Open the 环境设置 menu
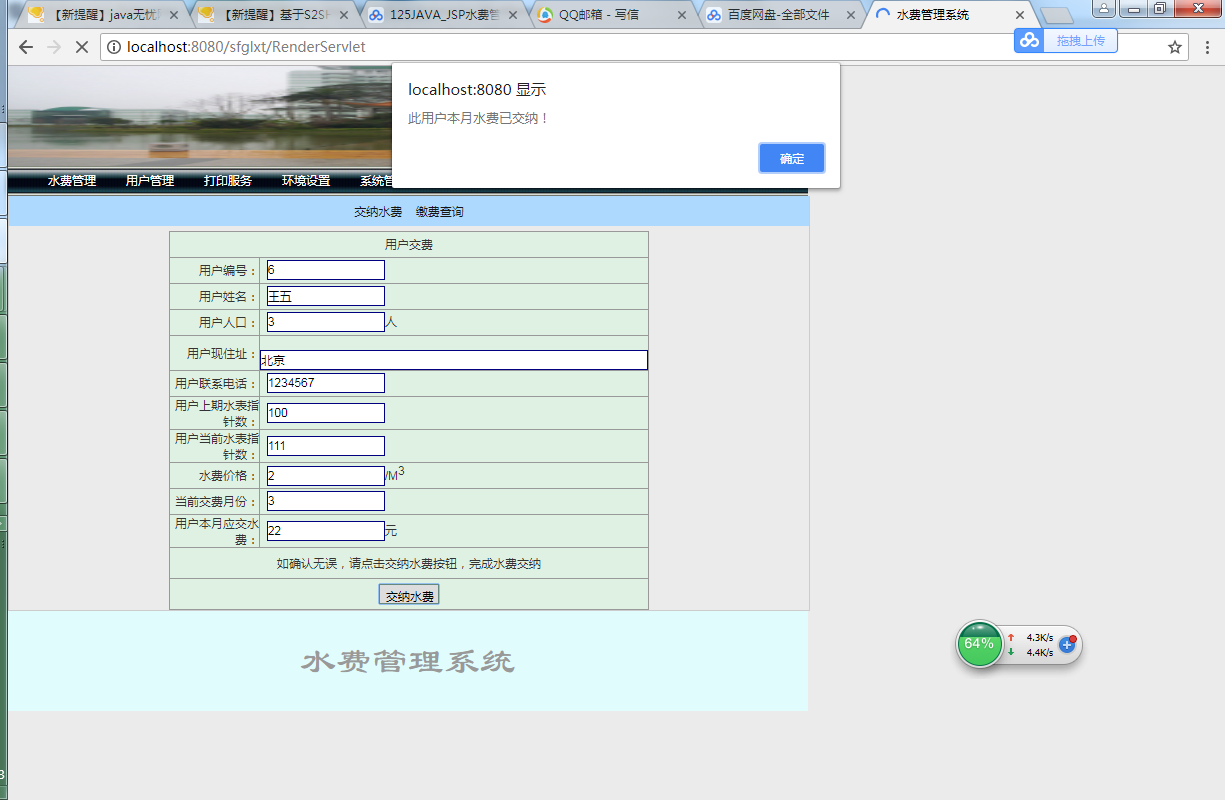The image size is (1225, 800). tap(306, 181)
